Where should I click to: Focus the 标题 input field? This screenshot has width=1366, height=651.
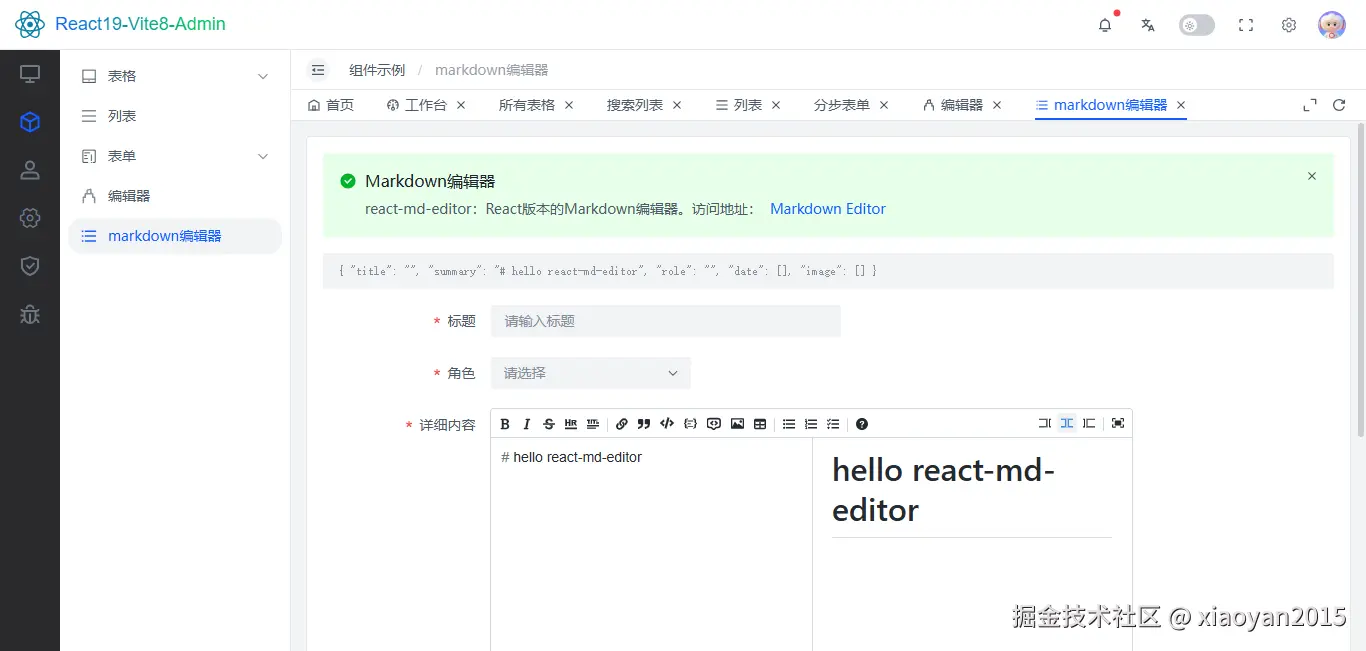[666, 321]
